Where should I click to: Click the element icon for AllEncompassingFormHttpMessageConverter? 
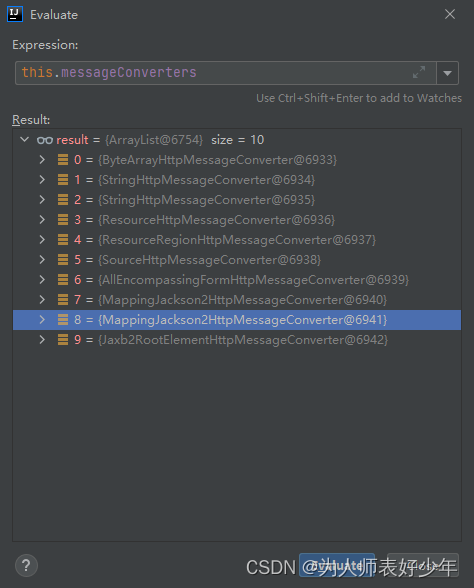coord(63,280)
